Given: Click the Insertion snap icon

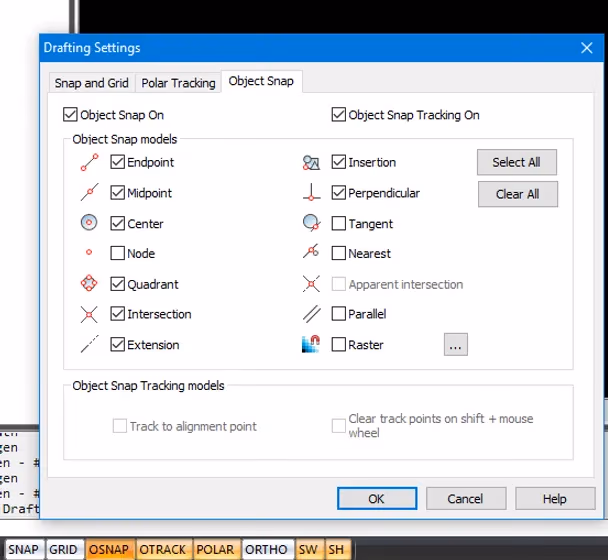Looking at the screenshot, I should [311, 162].
